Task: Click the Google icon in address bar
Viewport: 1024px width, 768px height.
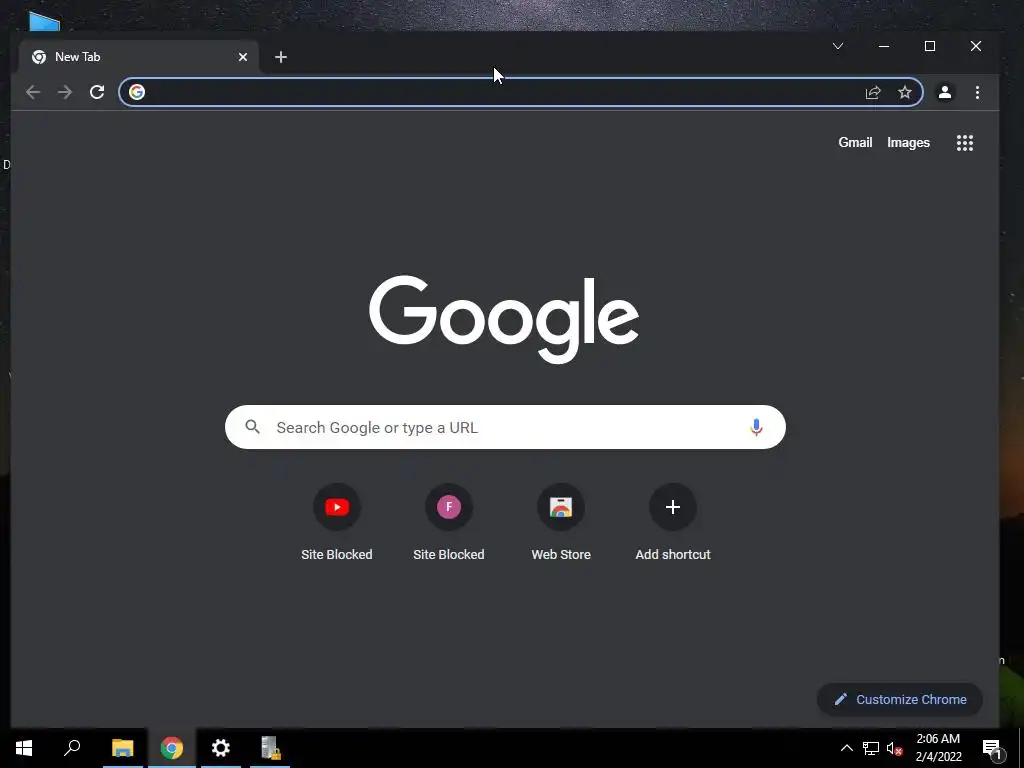Action: click(x=136, y=92)
